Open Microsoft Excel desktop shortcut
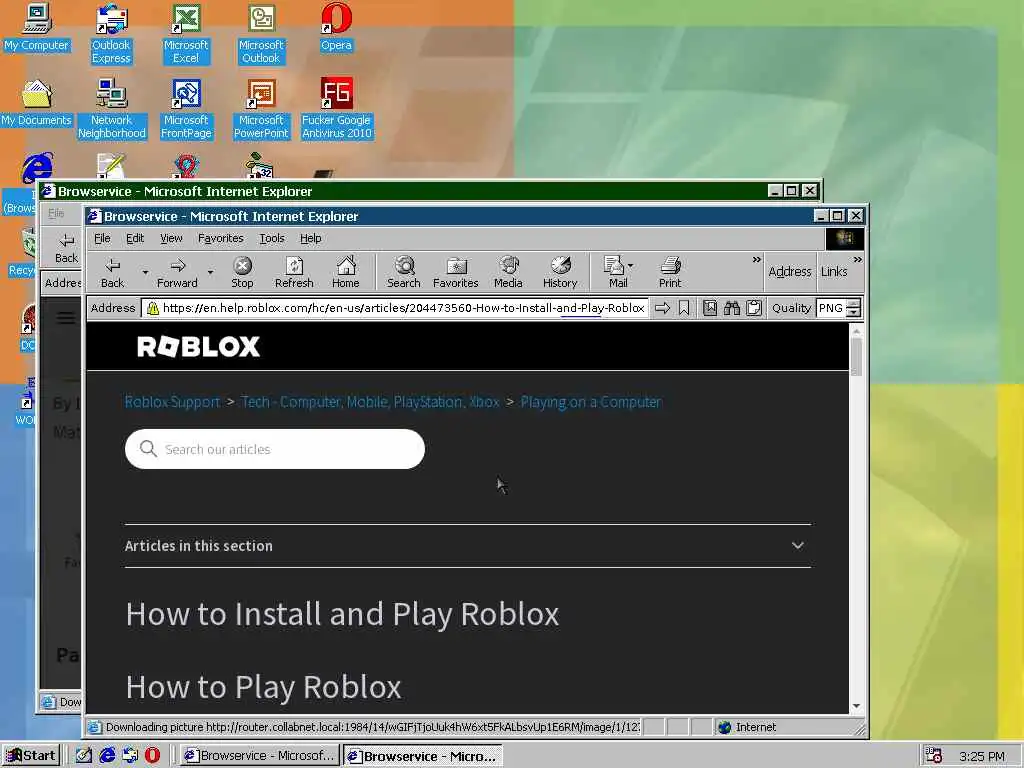The height and width of the screenshot is (768, 1024). [186, 34]
